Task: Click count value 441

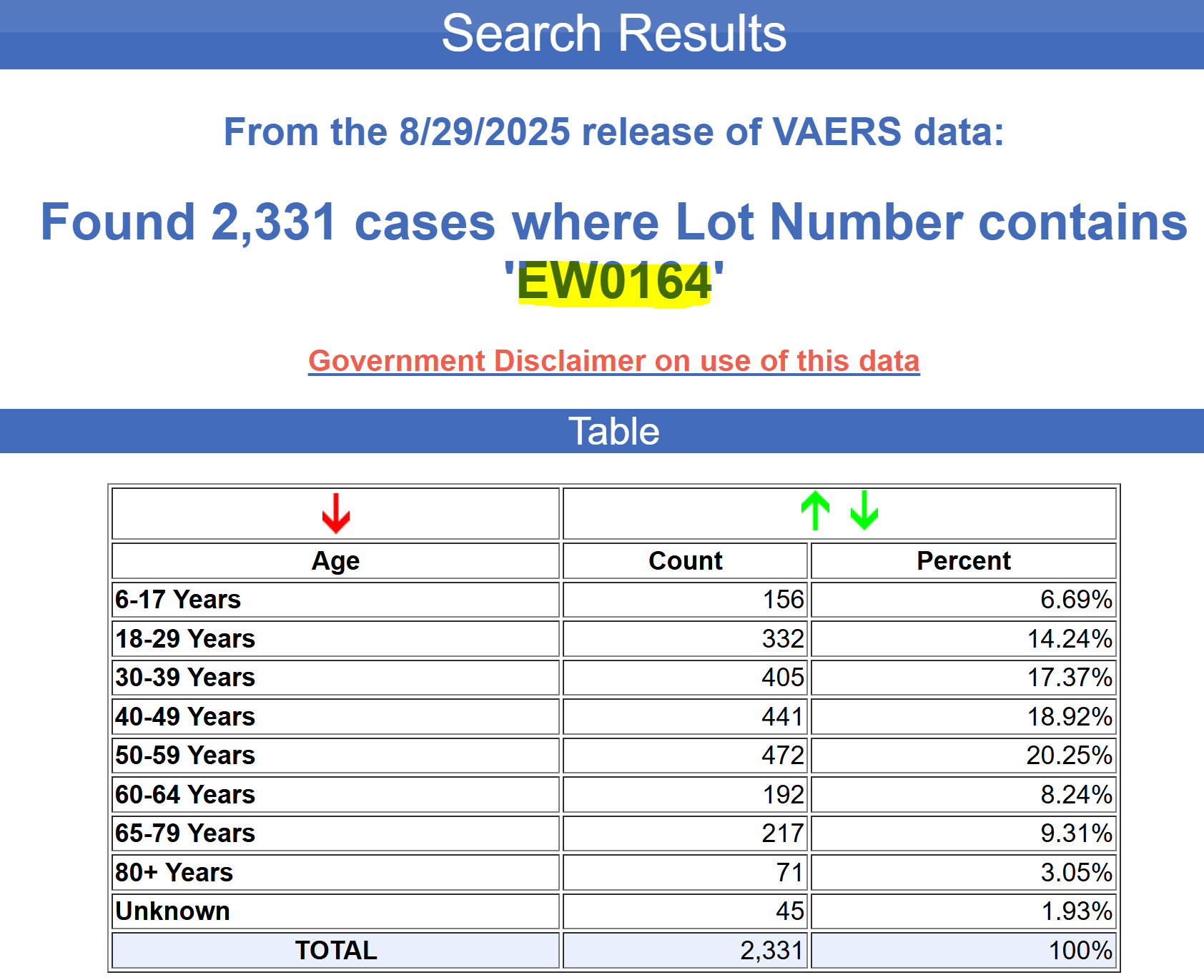Action: [x=783, y=717]
